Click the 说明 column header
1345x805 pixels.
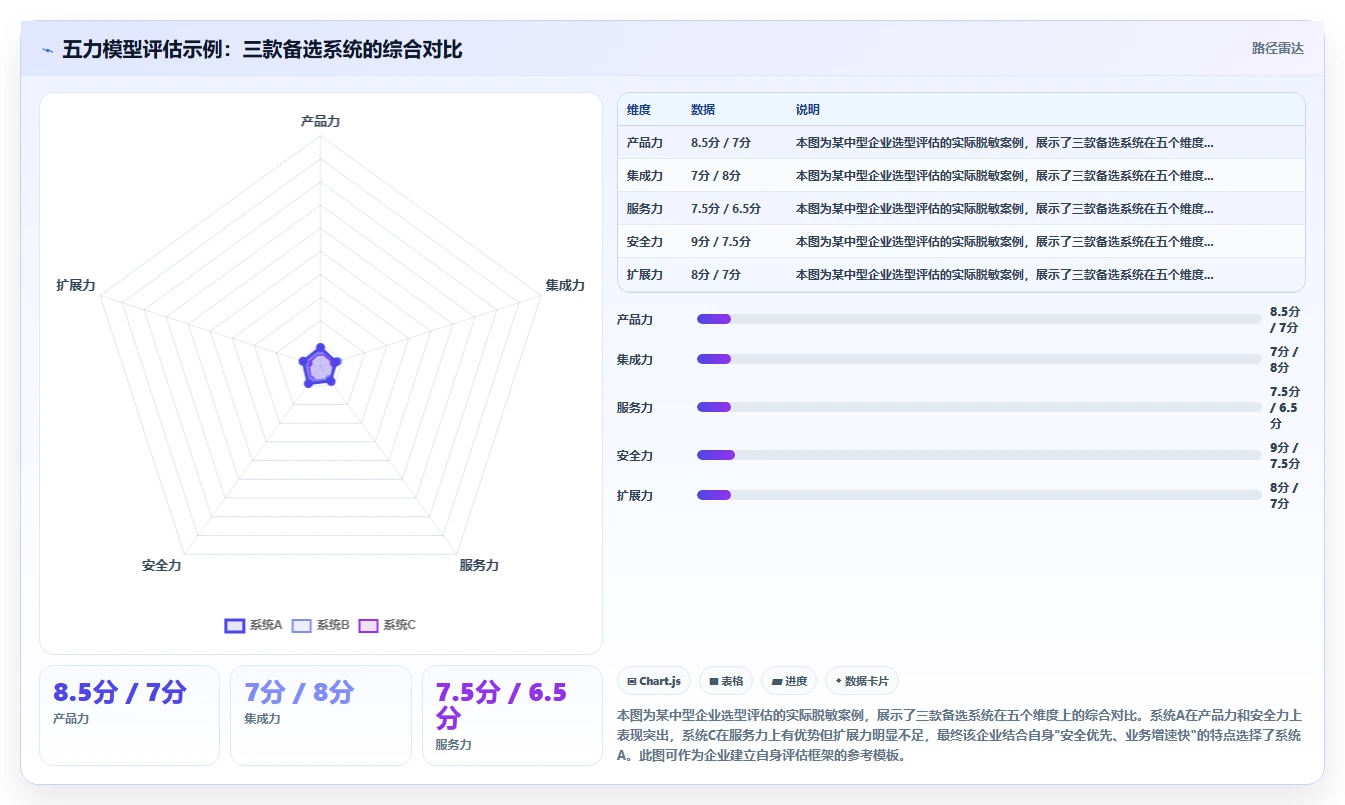pyautogui.click(x=808, y=110)
